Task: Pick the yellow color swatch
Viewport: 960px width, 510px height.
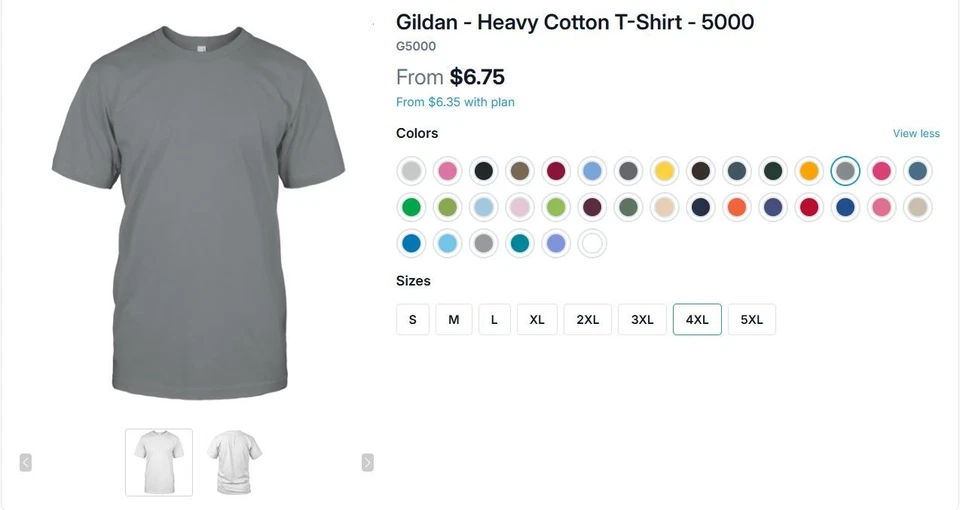Action: [664, 171]
